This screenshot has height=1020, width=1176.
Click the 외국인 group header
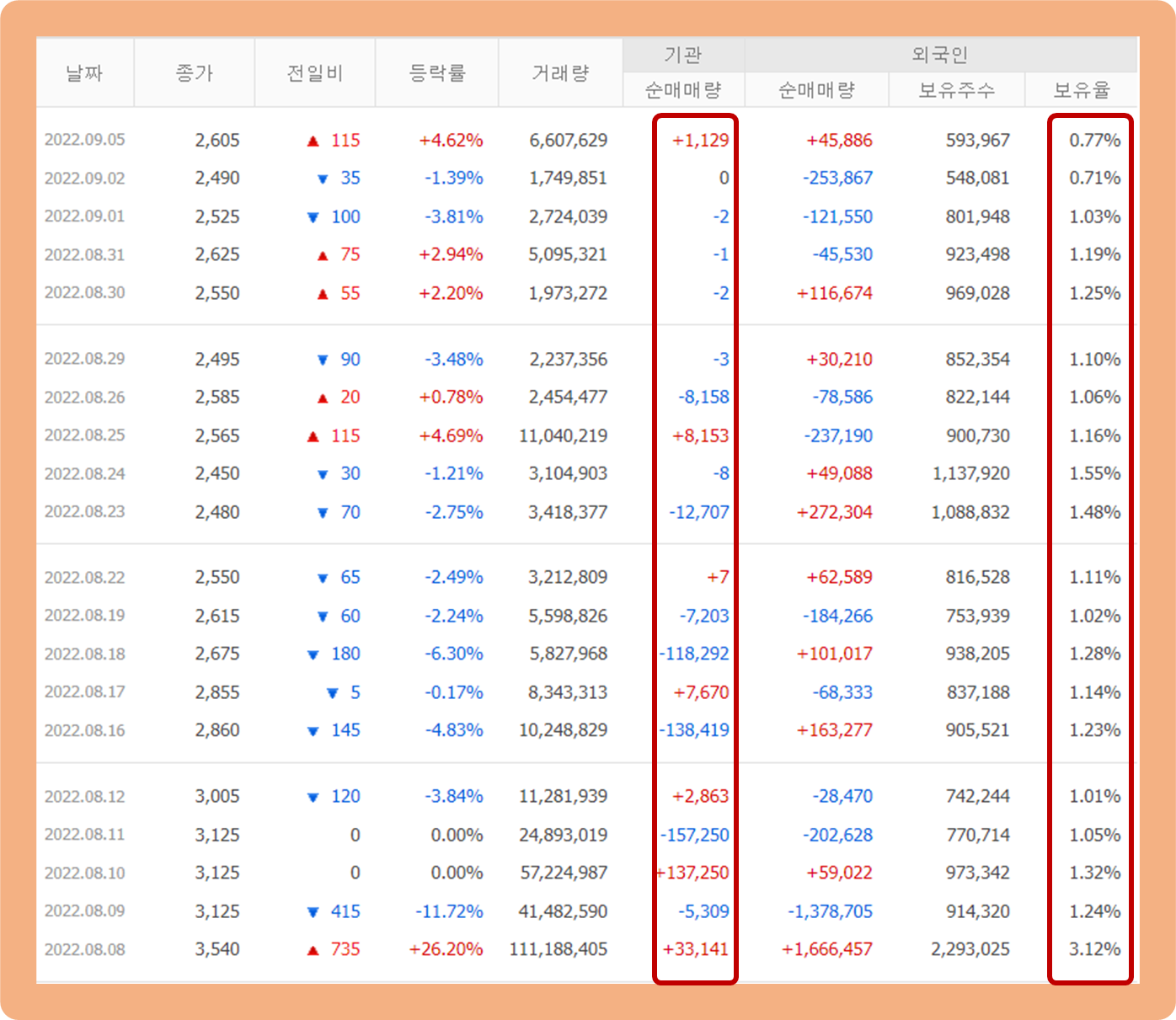coord(940,55)
